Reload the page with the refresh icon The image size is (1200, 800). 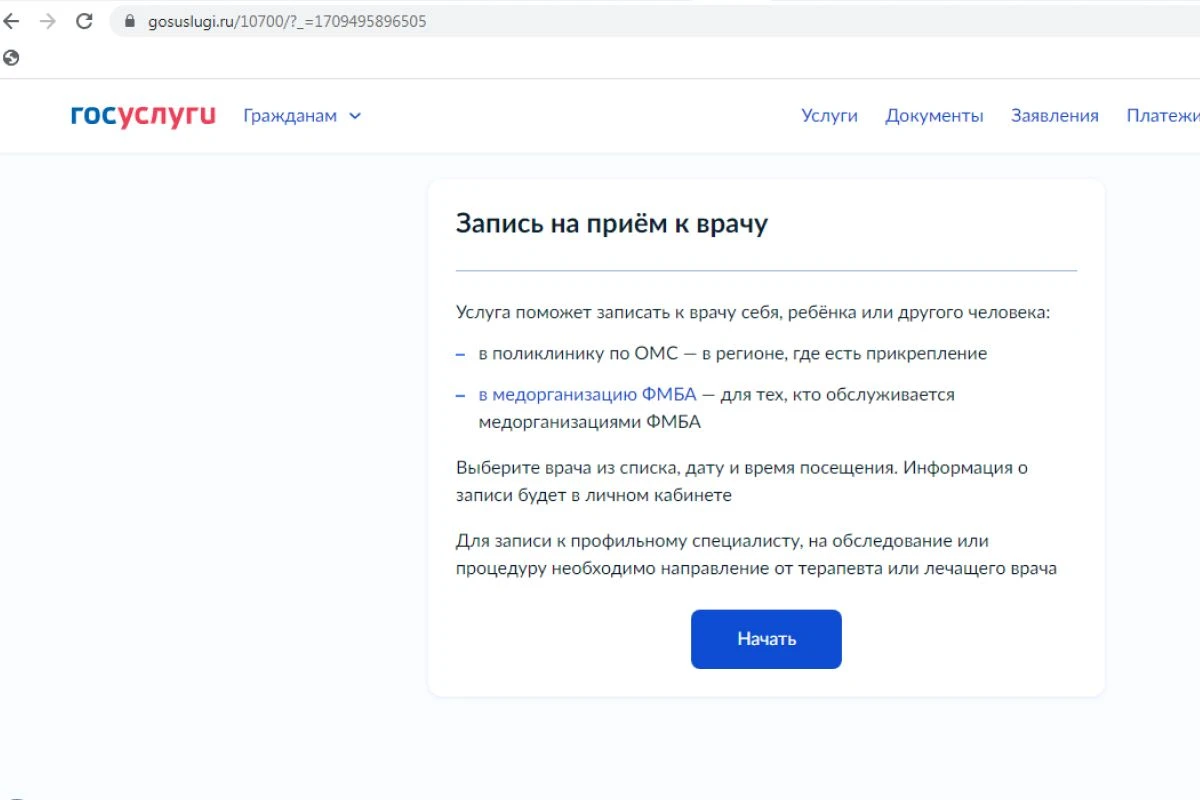[x=84, y=21]
